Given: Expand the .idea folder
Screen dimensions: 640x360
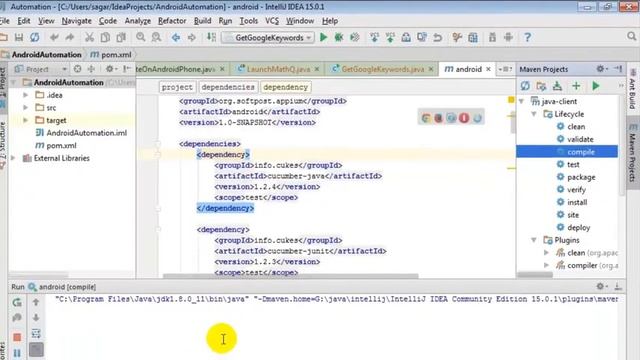Looking at the screenshot, I should pos(26,95).
